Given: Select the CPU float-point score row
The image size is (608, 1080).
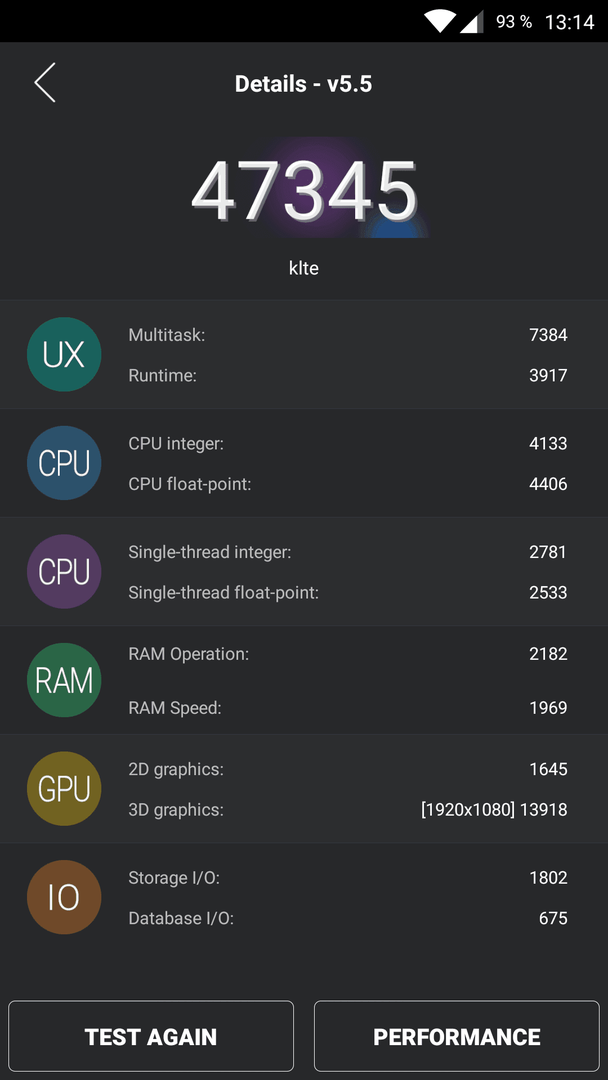Looking at the screenshot, I should pyautogui.click(x=348, y=484).
